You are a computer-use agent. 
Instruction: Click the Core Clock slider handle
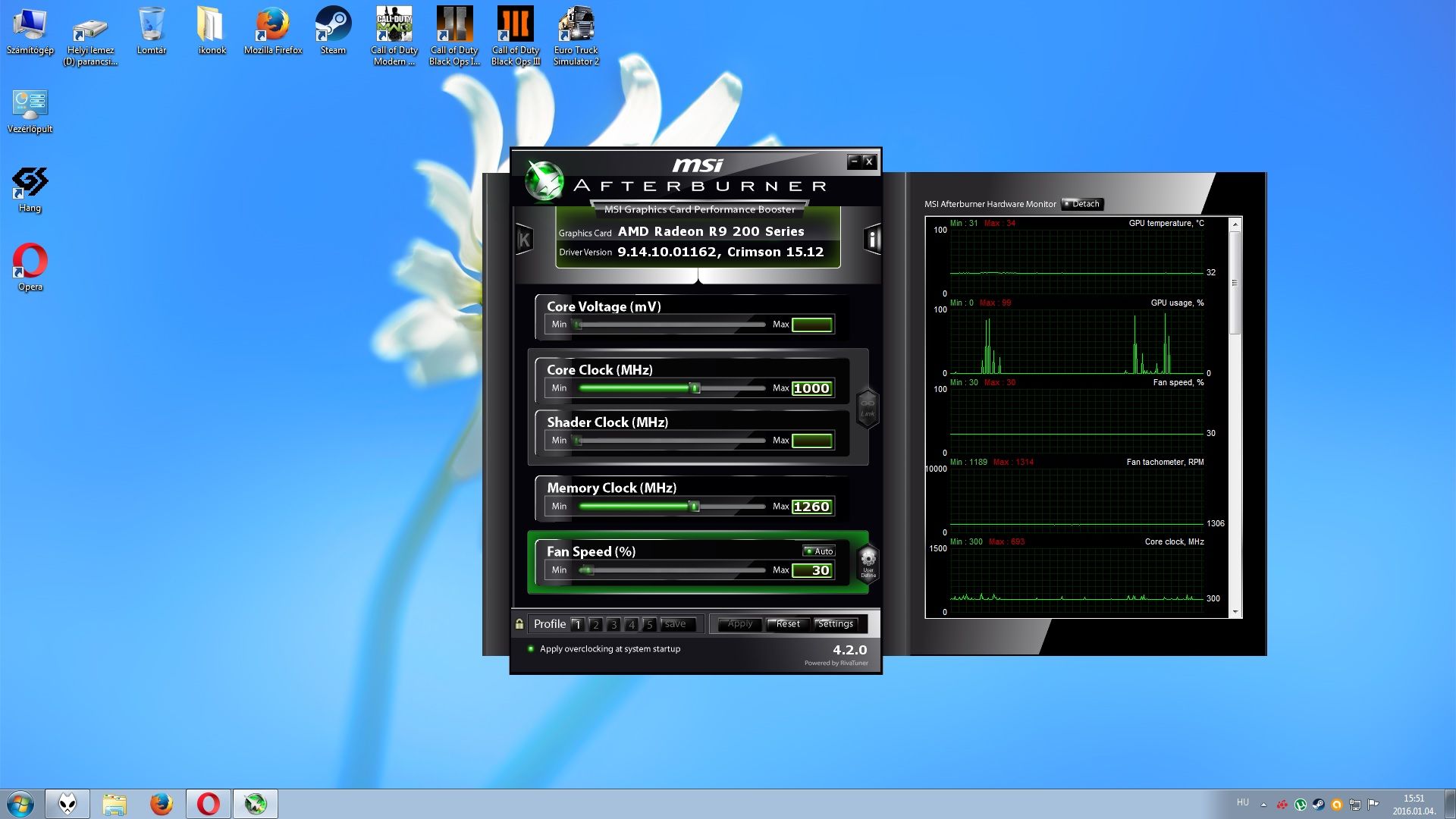(x=695, y=388)
